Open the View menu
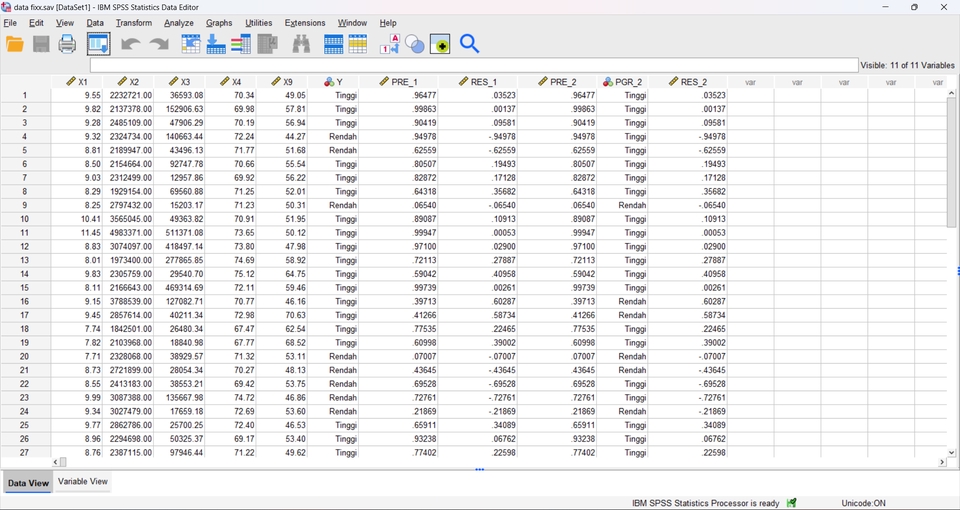The image size is (960, 510). click(65, 23)
